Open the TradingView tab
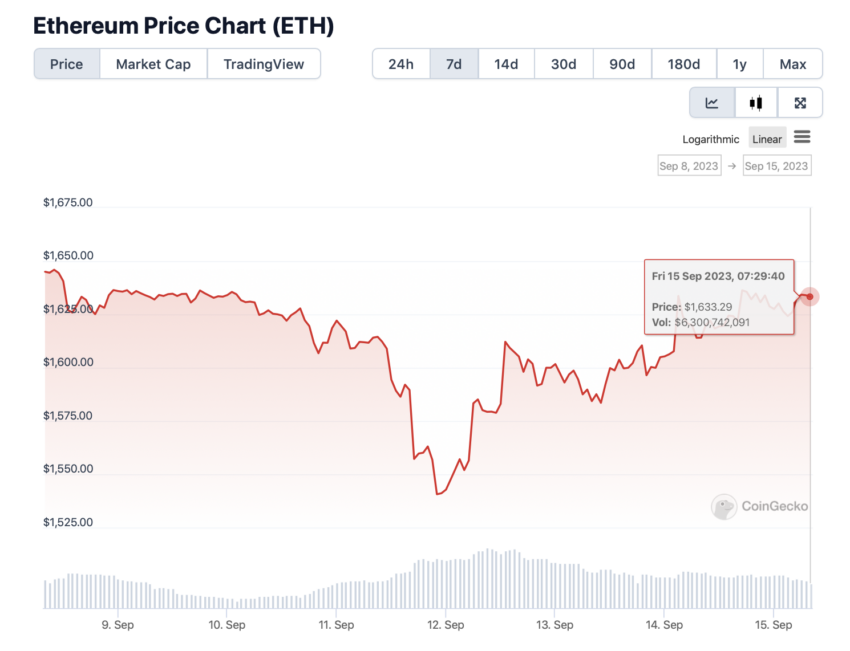Viewport: 850px width, 651px height. click(x=263, y=64)
